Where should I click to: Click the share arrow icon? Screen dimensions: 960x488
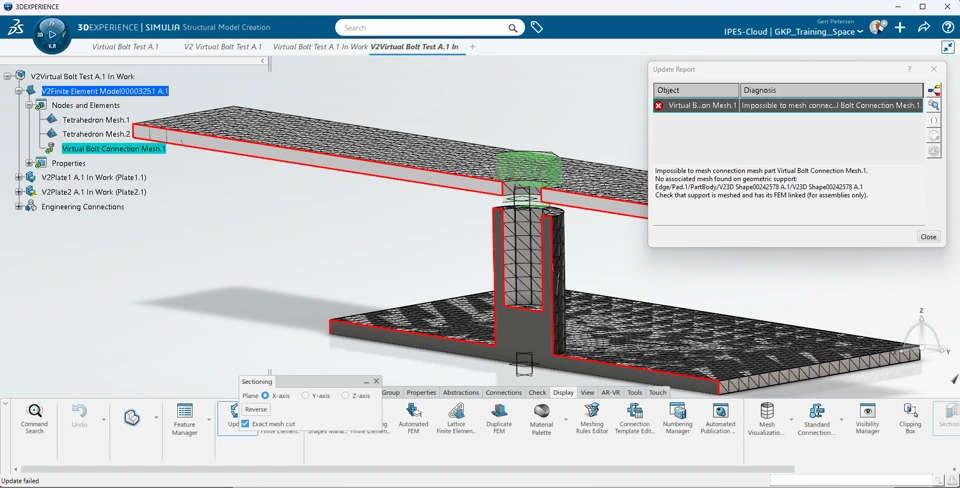tap(924, 28)
